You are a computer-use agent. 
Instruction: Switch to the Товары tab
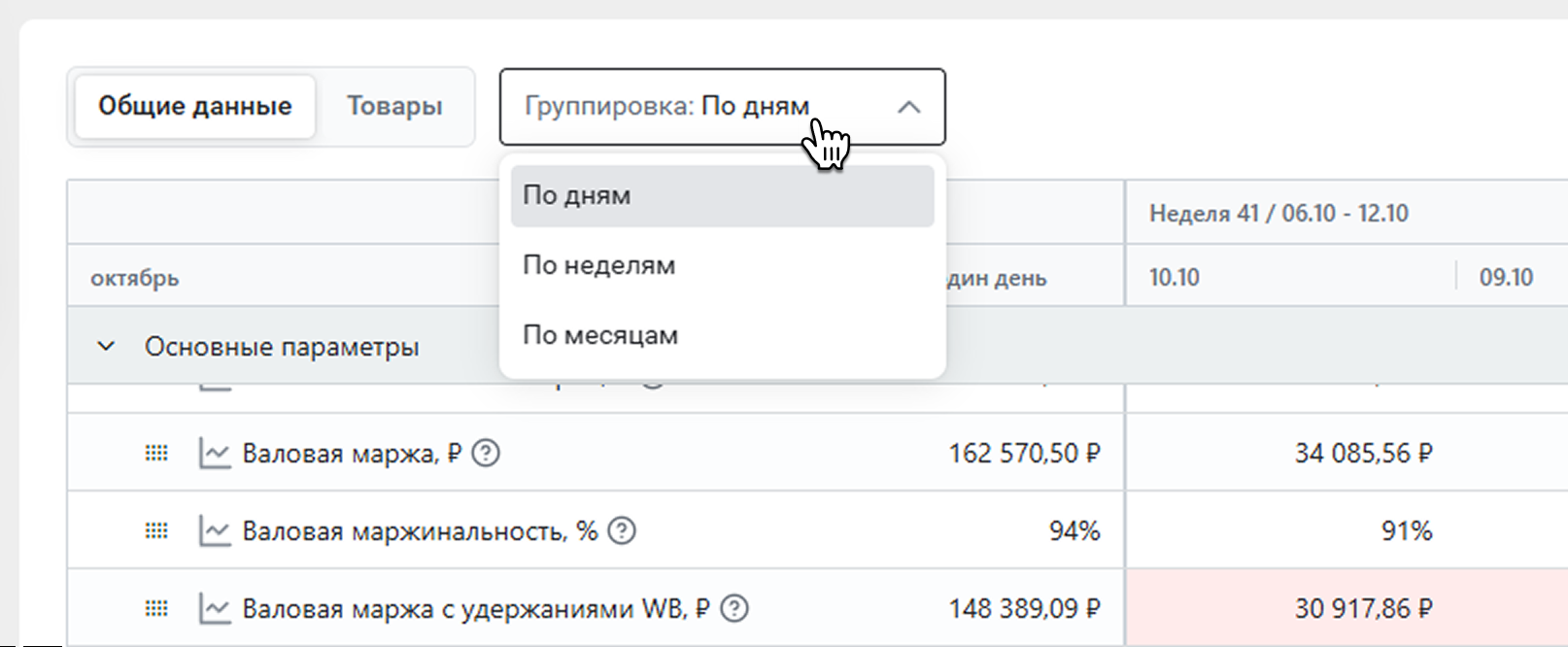[x=394, y=106]
